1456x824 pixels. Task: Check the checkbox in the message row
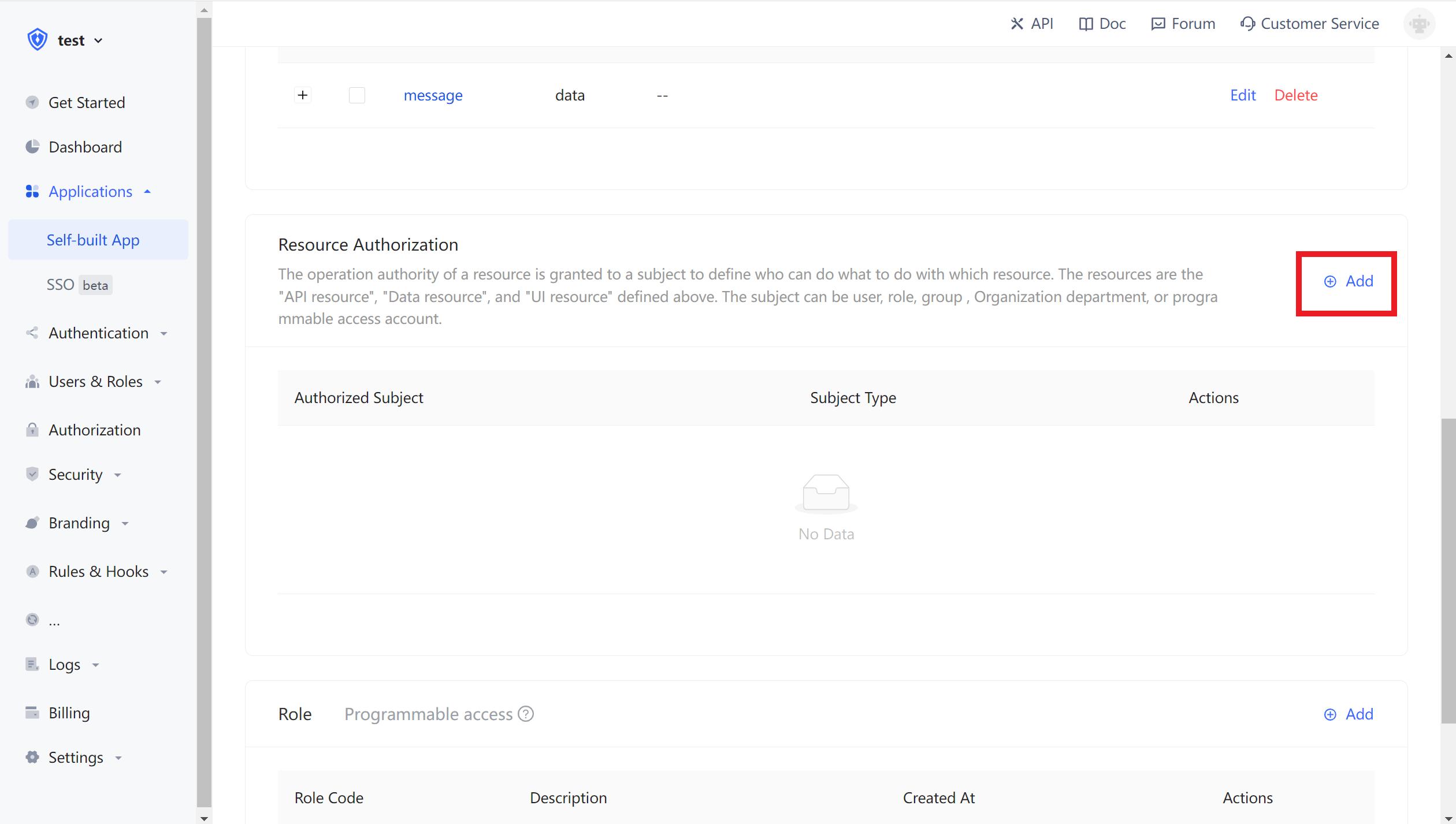[356, 95]
